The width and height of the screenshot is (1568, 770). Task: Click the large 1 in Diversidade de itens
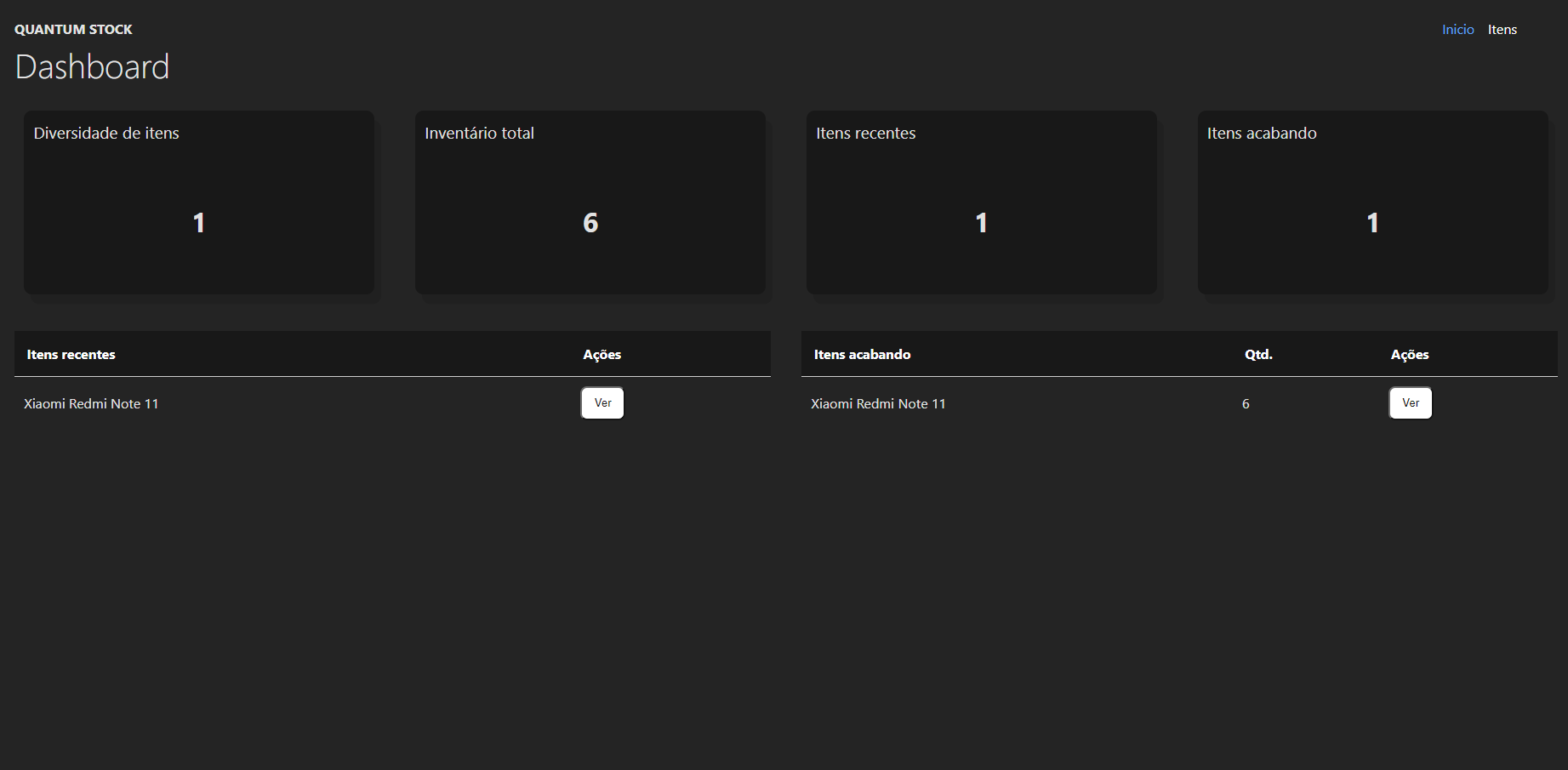(x=198, y=222)
